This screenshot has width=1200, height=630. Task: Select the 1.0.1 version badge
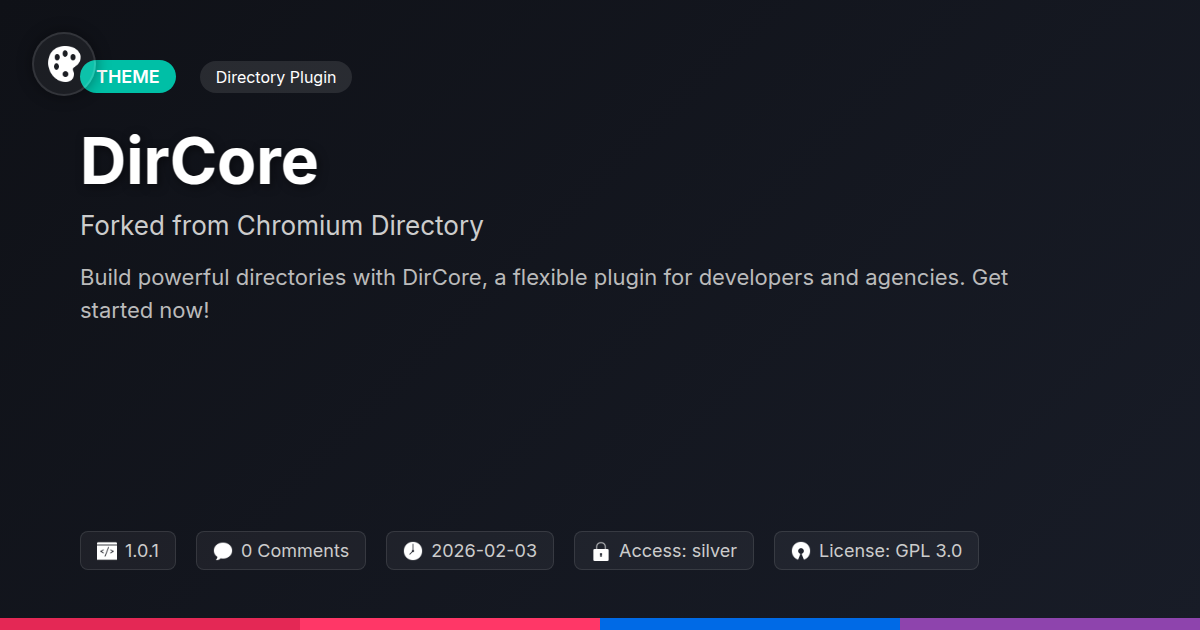128,551
